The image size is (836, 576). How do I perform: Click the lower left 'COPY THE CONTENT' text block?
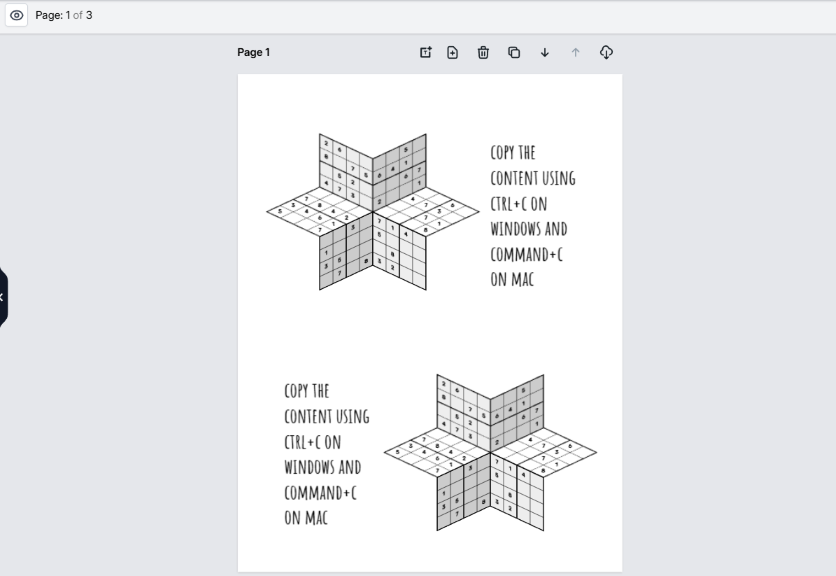click(326, 453)
